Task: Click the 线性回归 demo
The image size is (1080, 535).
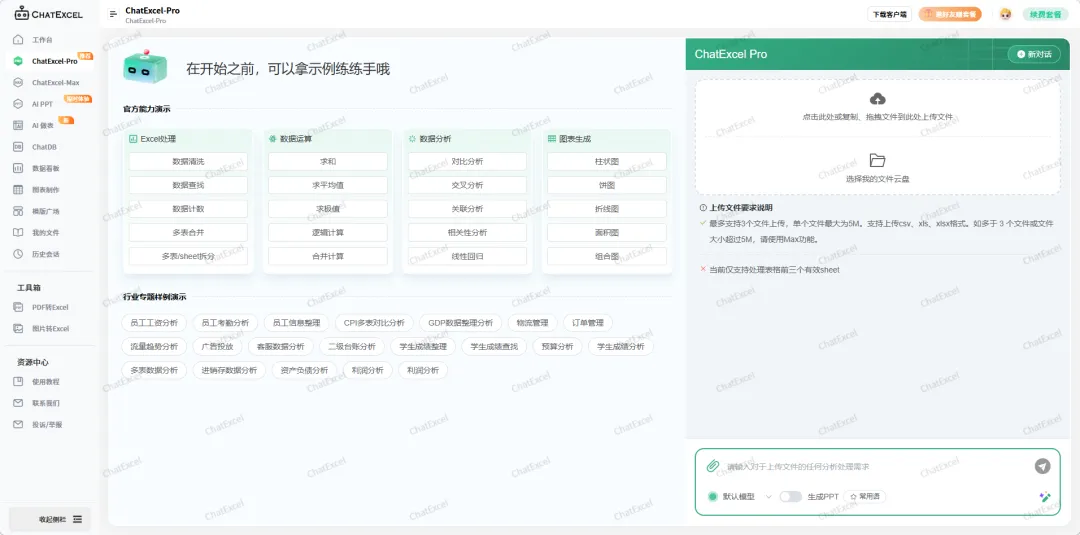Action: 467,256
